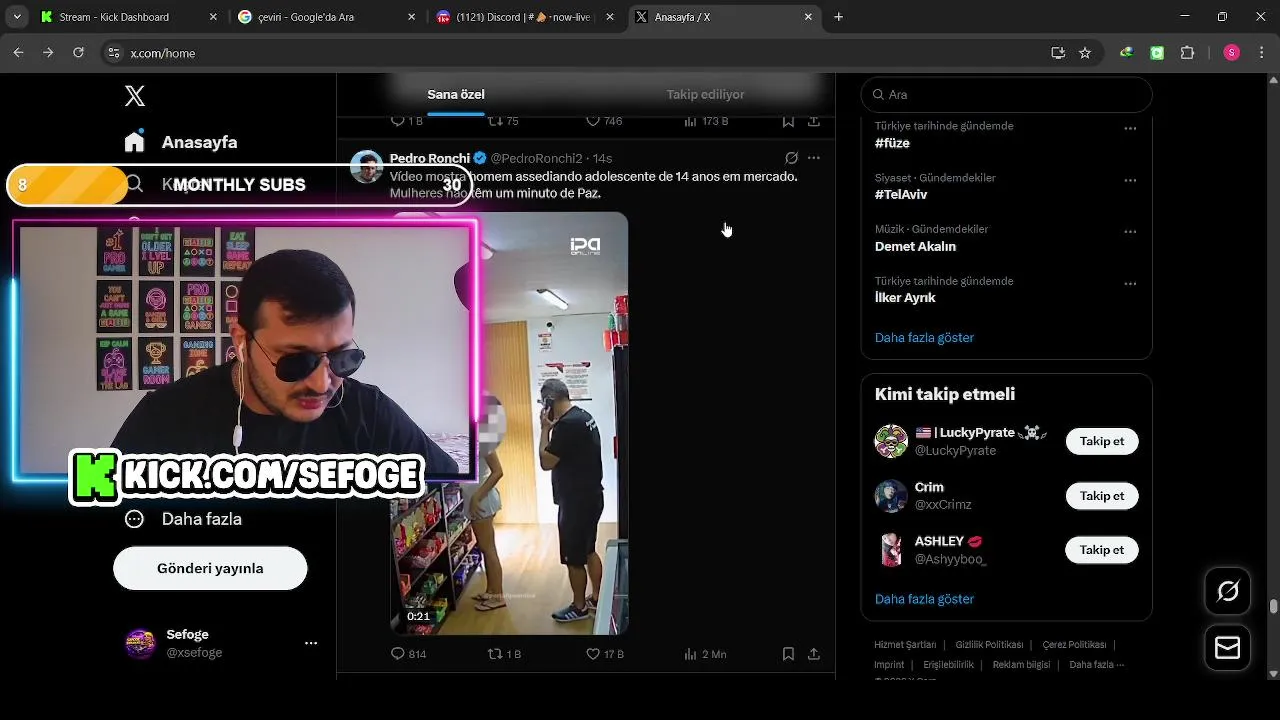1280x720 pixels.
Task: Follow Crim with Takip et
Action: (x=1102, y=496)
